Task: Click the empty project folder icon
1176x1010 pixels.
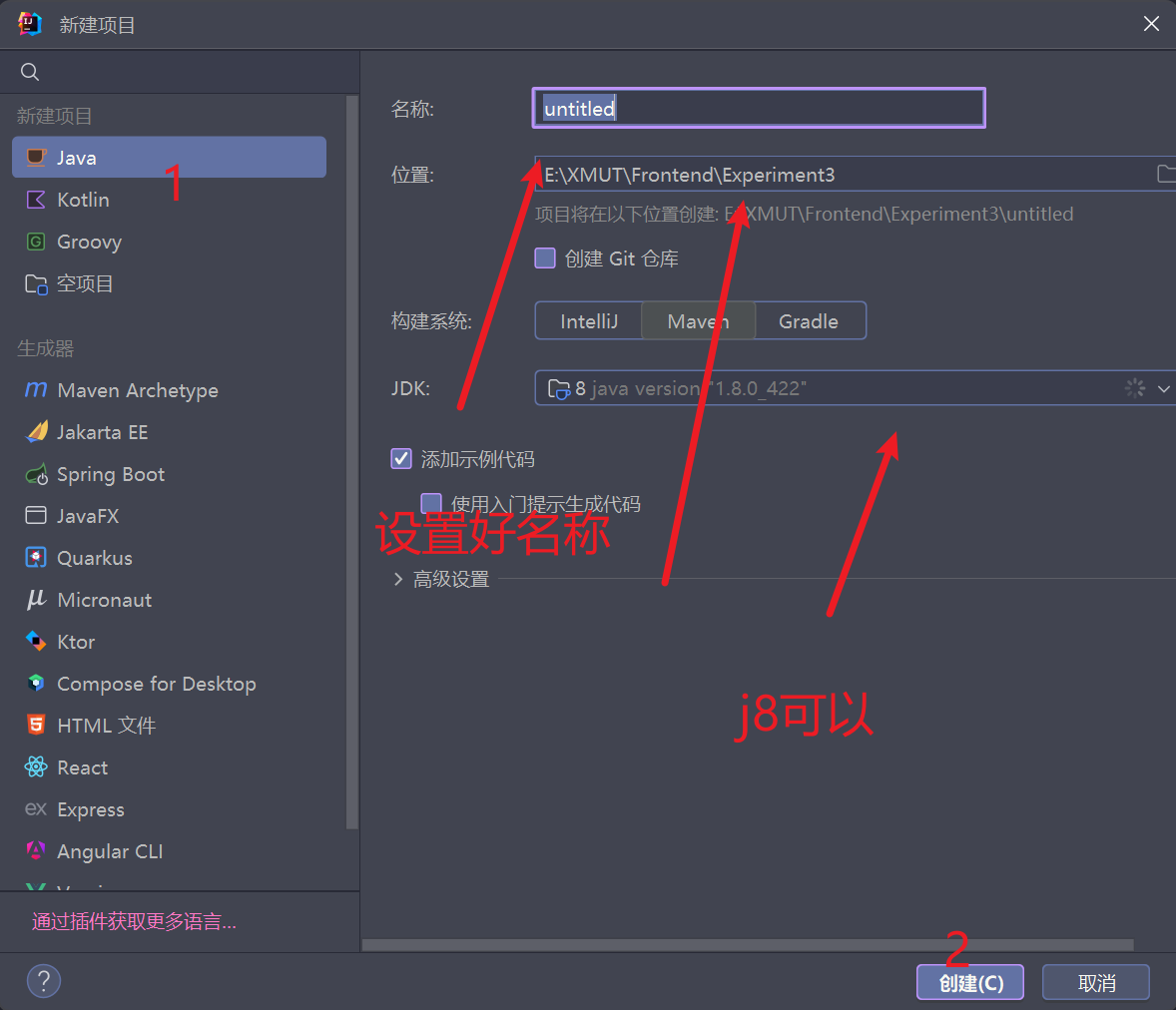Action: [36, 284]
